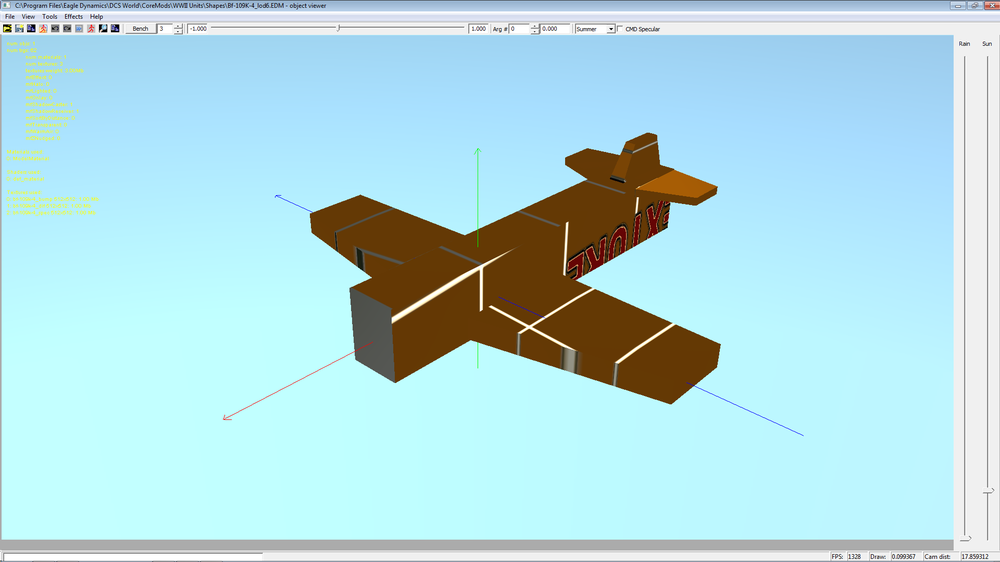Click the Draw value 0.099367 in status bar
This screenshot has width=1000, height=562.
(903, 557)
